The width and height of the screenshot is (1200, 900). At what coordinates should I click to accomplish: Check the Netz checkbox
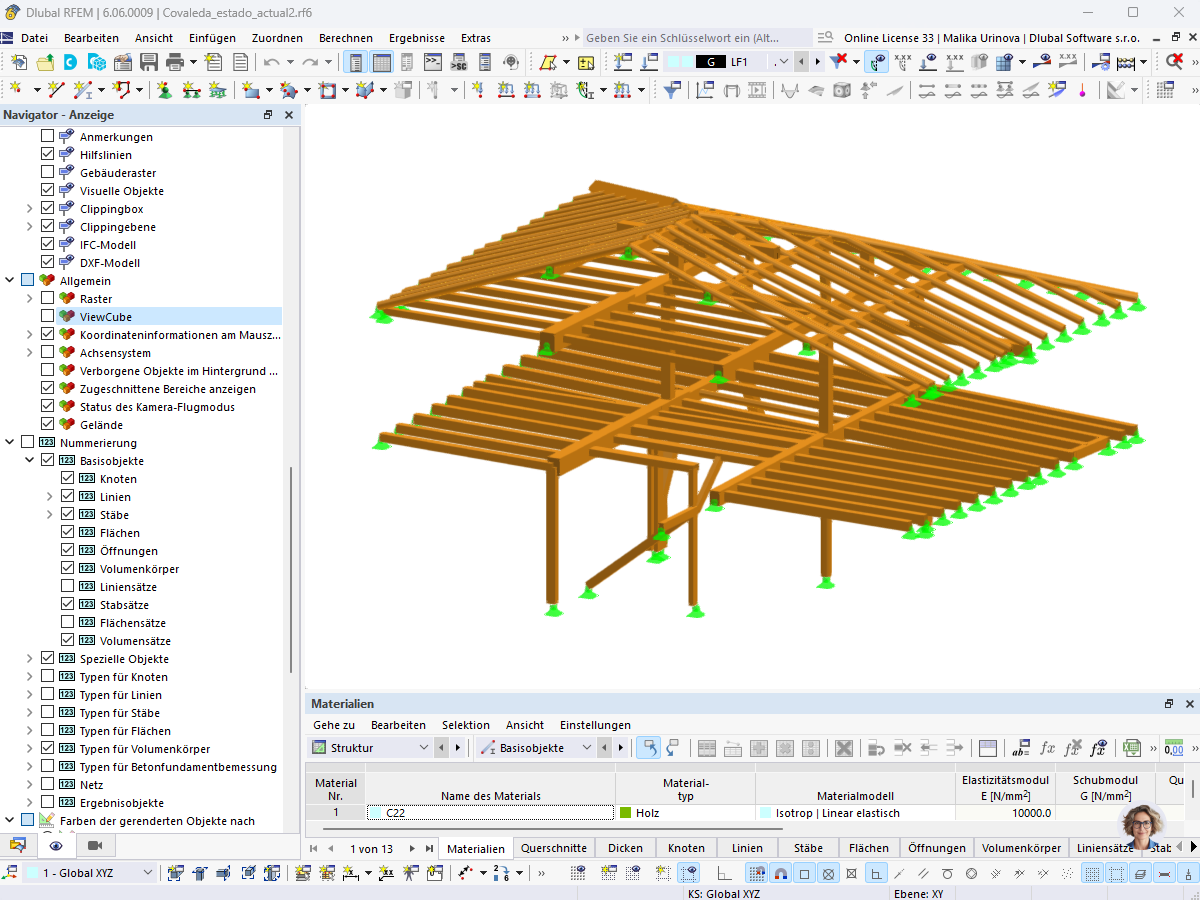[47, 785]
